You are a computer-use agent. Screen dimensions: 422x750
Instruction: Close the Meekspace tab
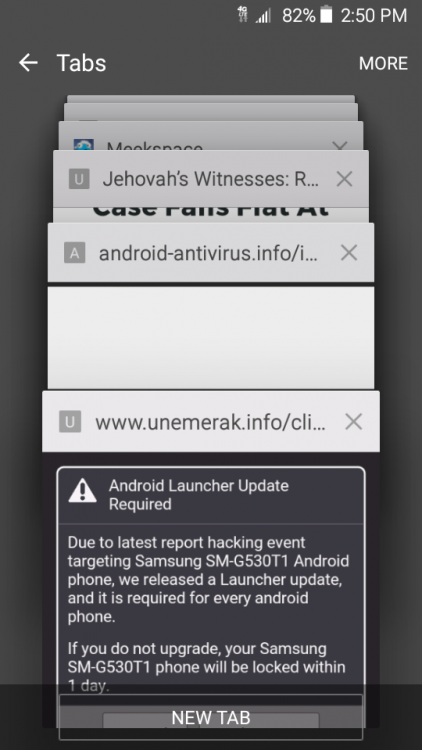[339, 145]
